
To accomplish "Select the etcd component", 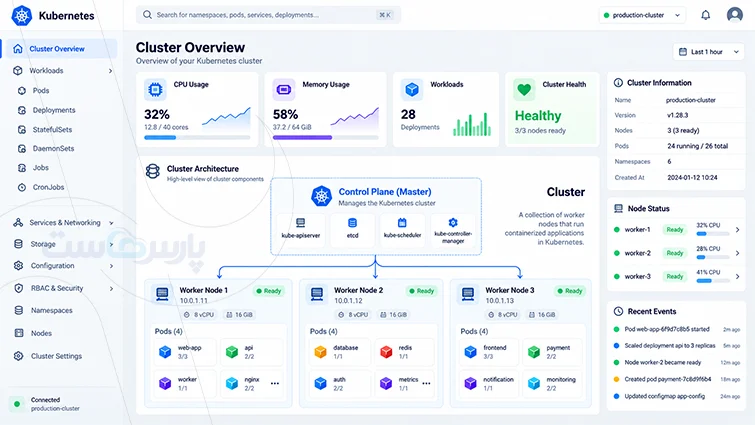I will point(352,228).
